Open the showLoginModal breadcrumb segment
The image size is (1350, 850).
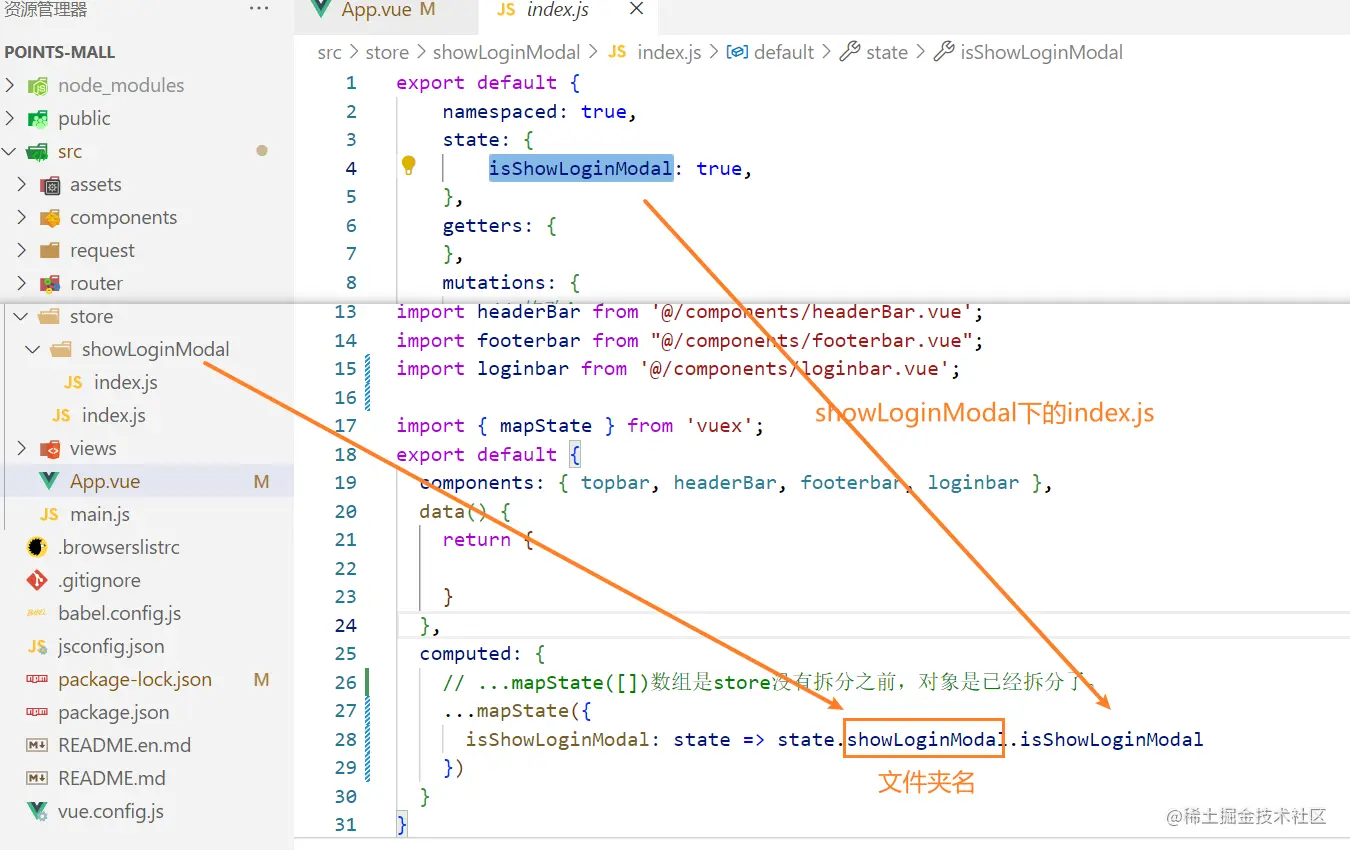tap(507, 53)
